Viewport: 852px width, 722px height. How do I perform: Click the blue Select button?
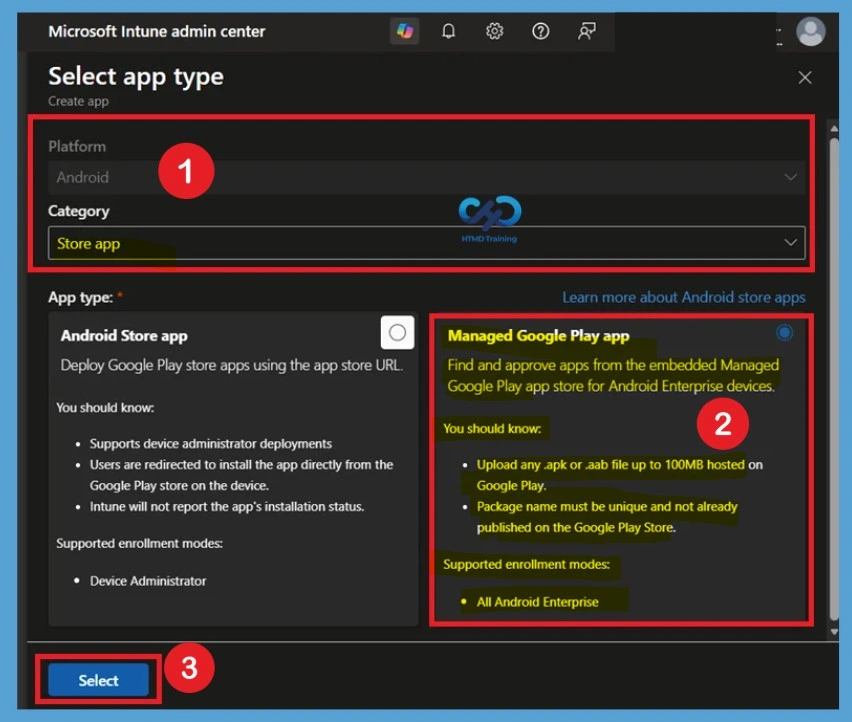98,680
